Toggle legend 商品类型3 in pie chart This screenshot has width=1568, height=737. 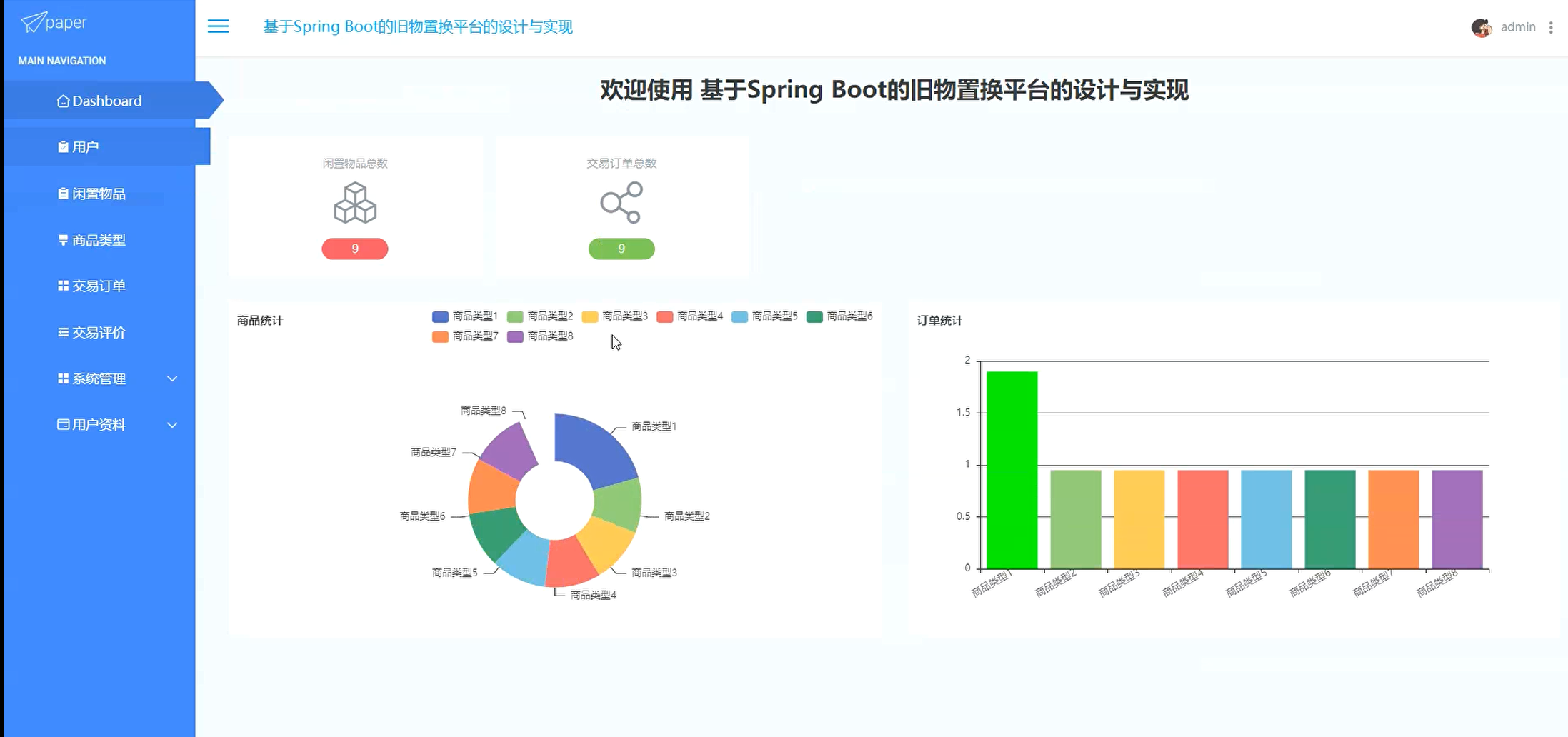(614, 316)
